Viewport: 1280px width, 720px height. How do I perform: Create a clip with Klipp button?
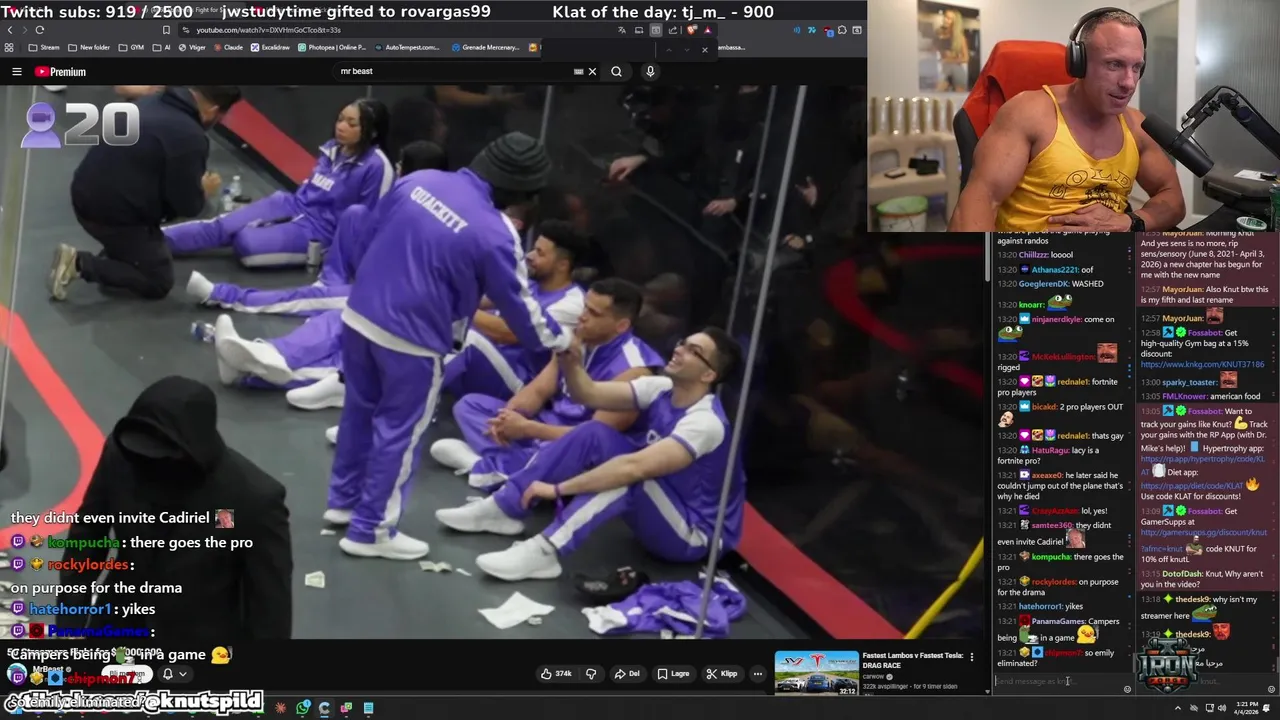[x=722, y=674]
